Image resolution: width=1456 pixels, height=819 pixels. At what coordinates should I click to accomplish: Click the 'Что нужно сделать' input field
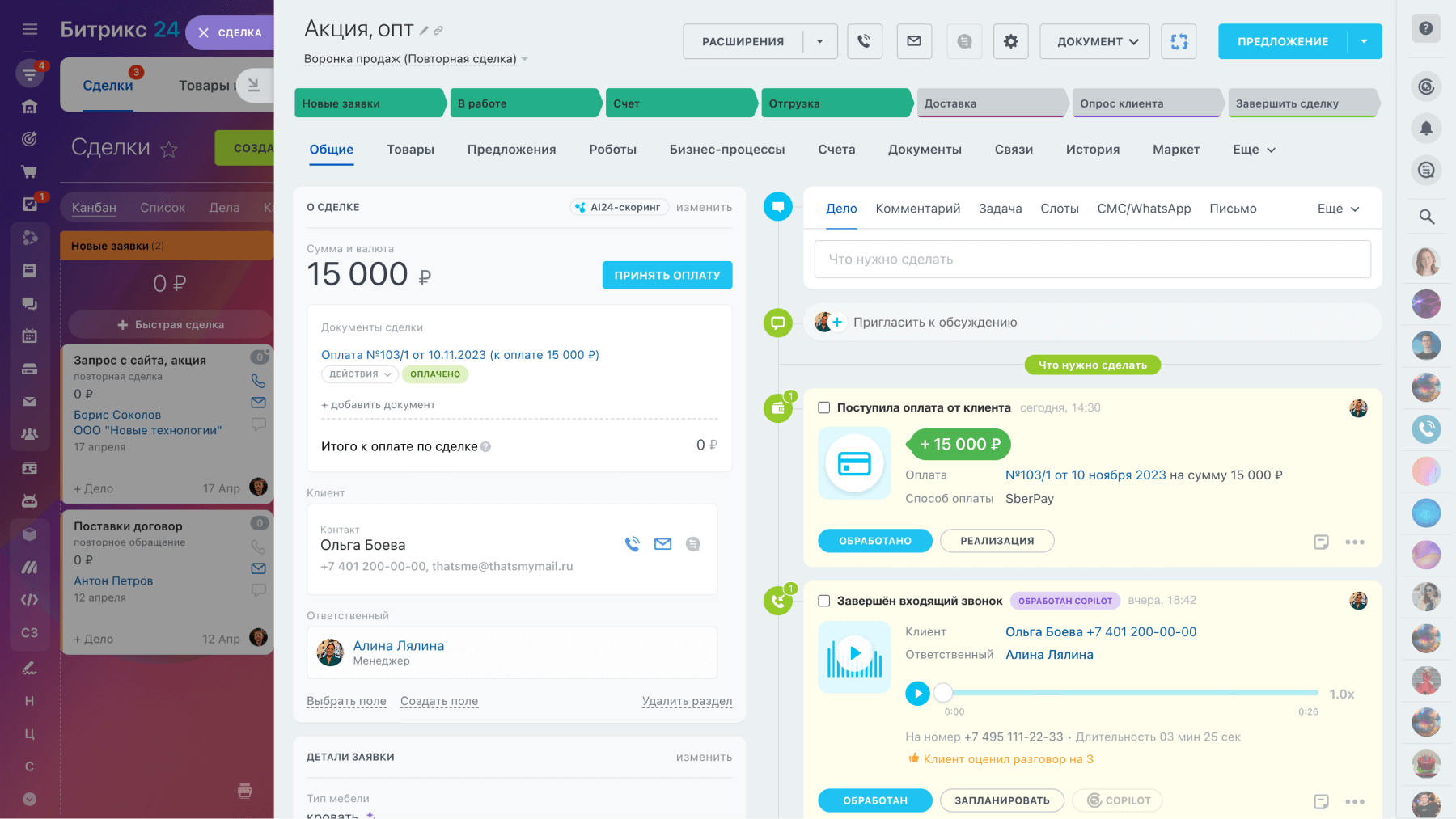1092,260
